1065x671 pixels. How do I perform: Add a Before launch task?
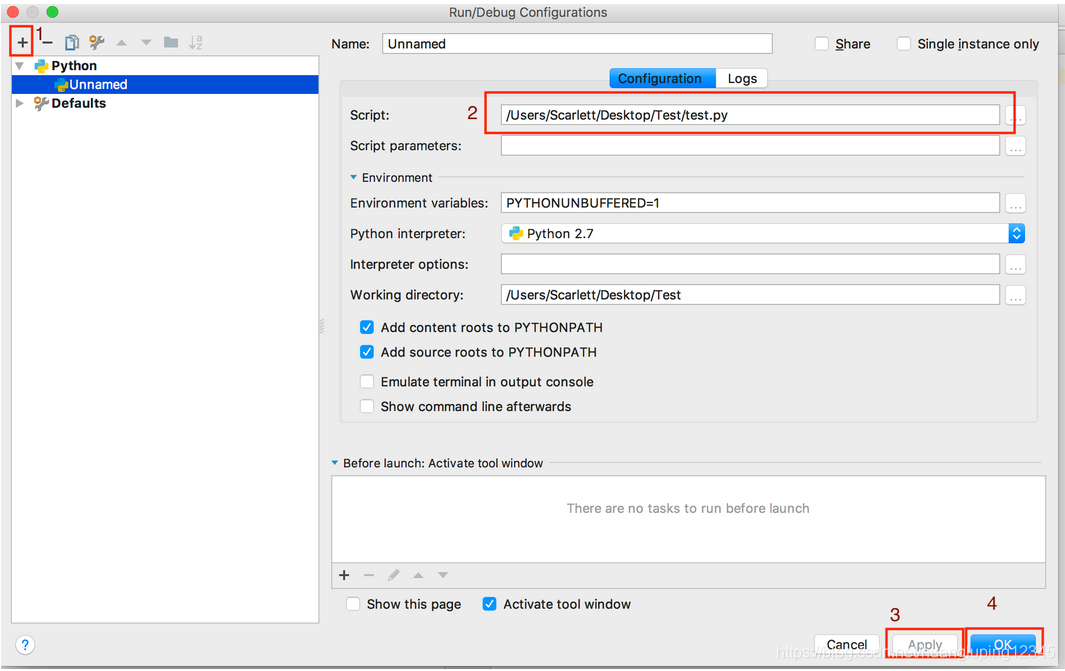click(x=344, y=575)
